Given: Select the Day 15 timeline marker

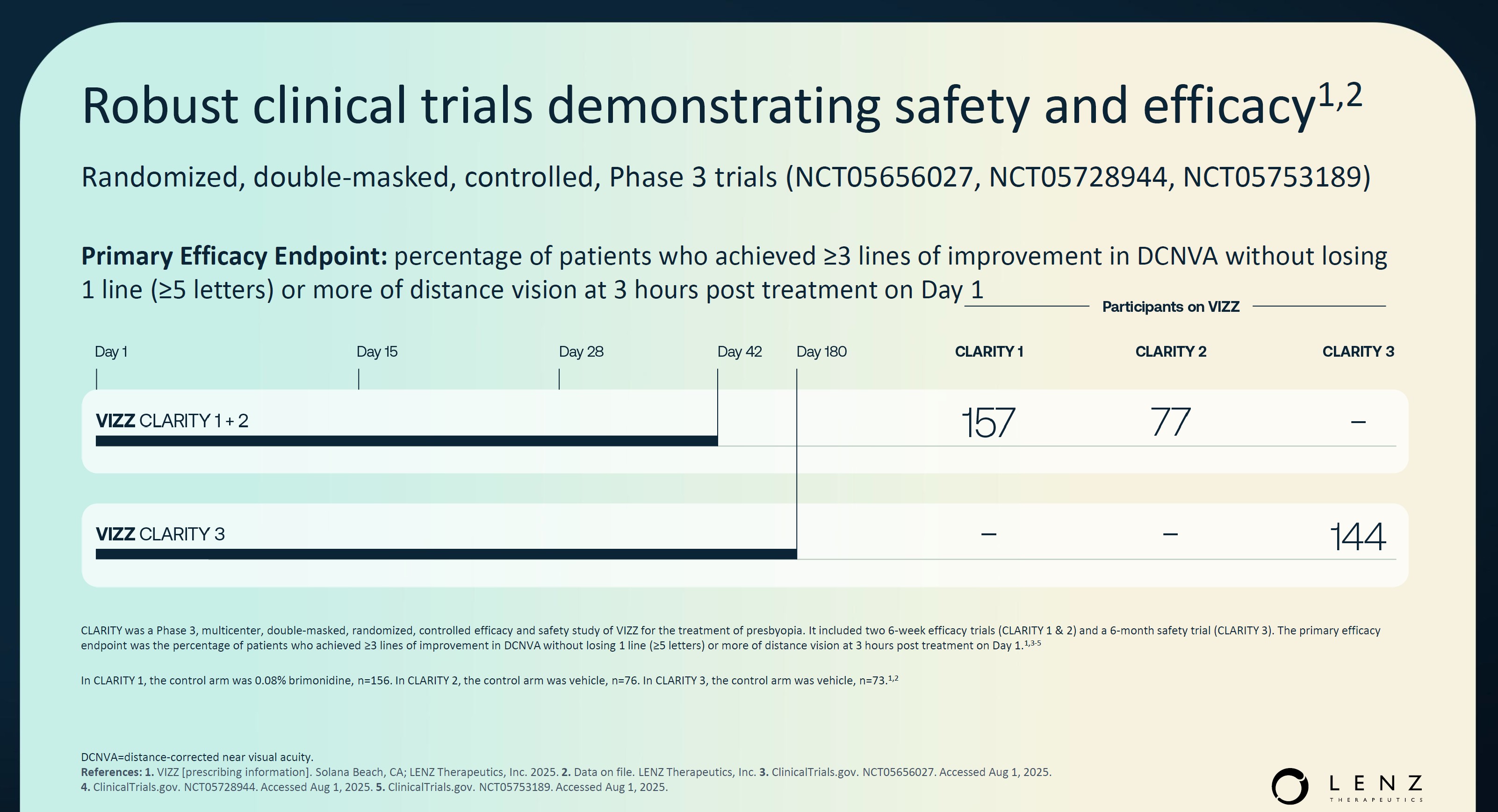Looking at the screenshot, I should pyautogui.click(x=377, y=352).
